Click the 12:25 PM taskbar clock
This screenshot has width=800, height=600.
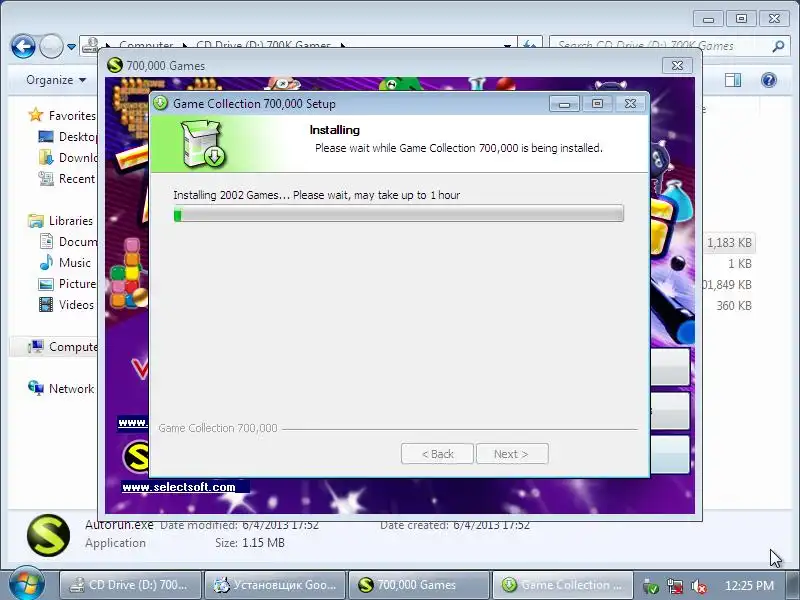click(749, 585)
